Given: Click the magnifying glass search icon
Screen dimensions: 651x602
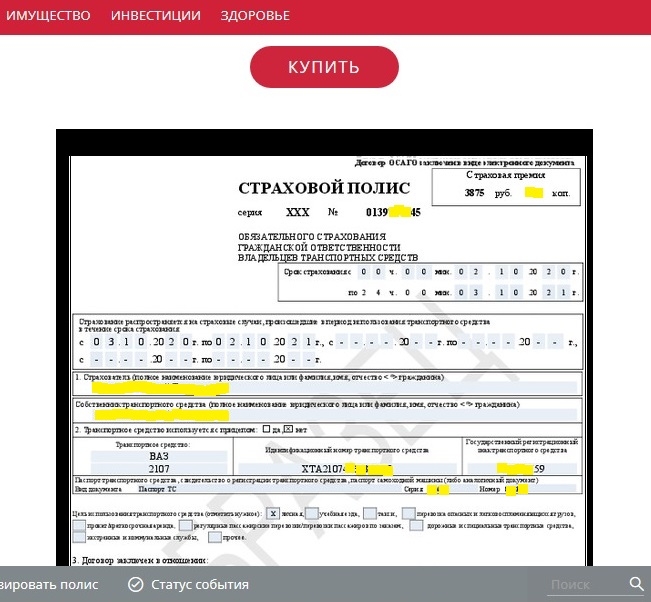Looking at the screenshot, I should (636, 584).
